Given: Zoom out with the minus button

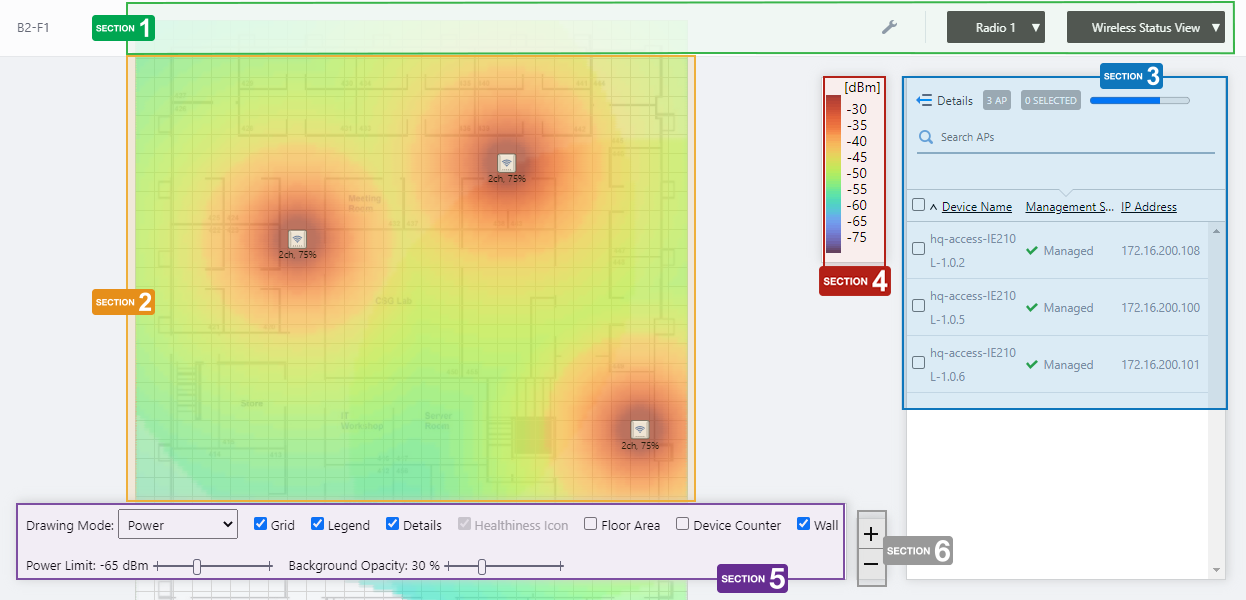Looking at the screenshot, I should [871, 564].
